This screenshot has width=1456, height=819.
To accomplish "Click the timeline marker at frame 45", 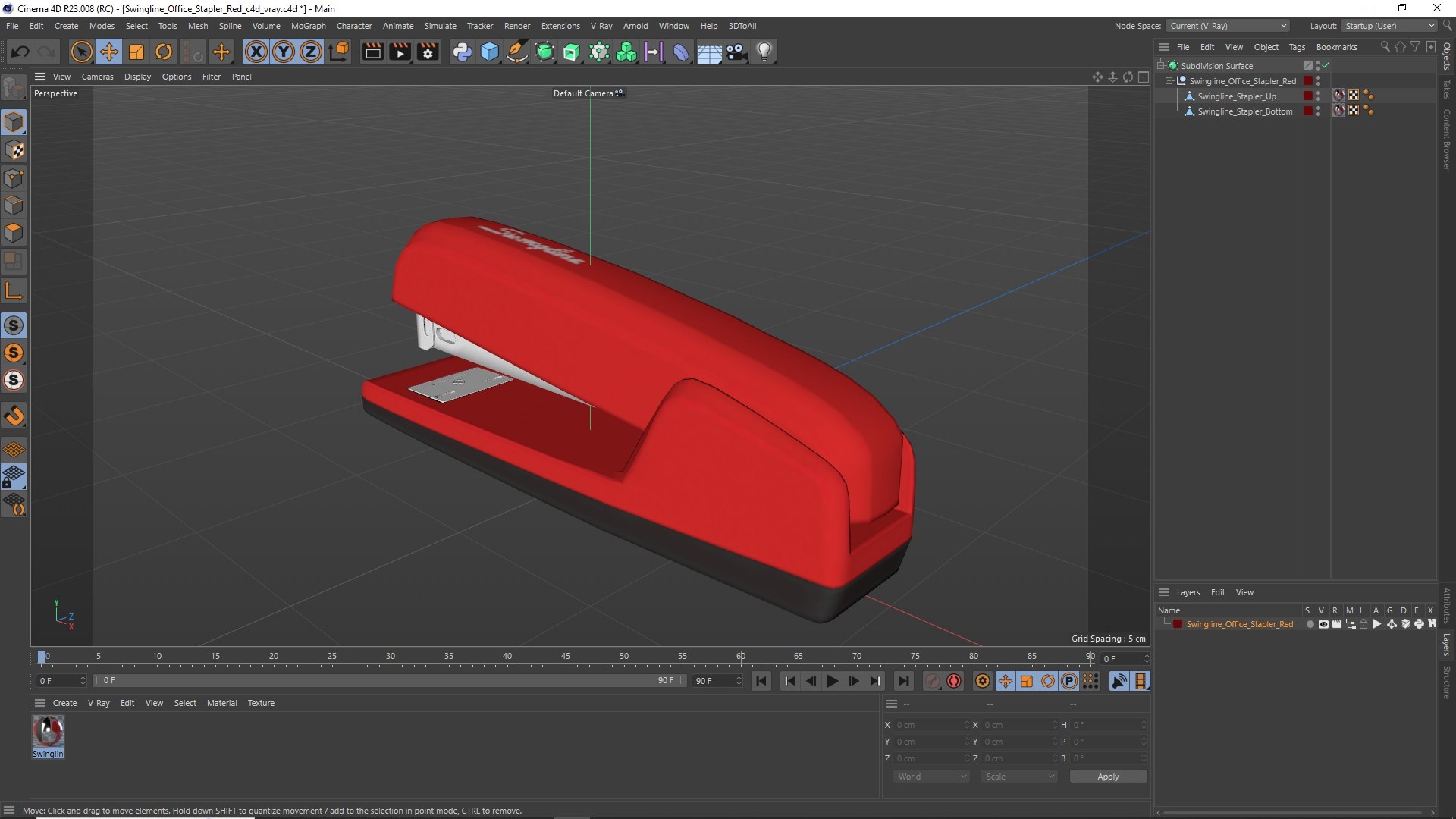I will point(566,657).
